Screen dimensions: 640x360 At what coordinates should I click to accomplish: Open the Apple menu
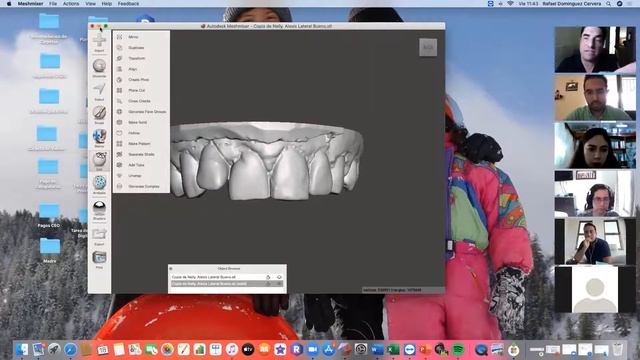point(9,4)
